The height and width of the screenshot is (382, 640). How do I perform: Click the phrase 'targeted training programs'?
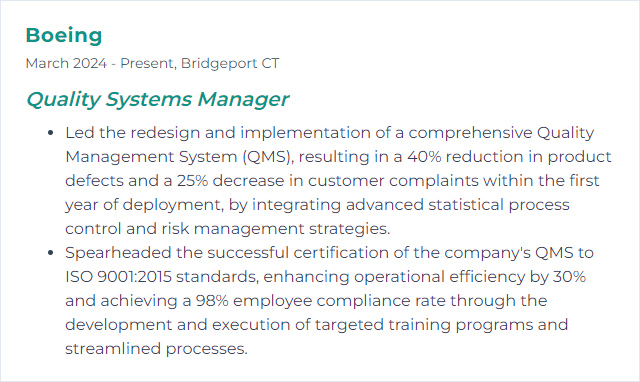tap(424, 325)
